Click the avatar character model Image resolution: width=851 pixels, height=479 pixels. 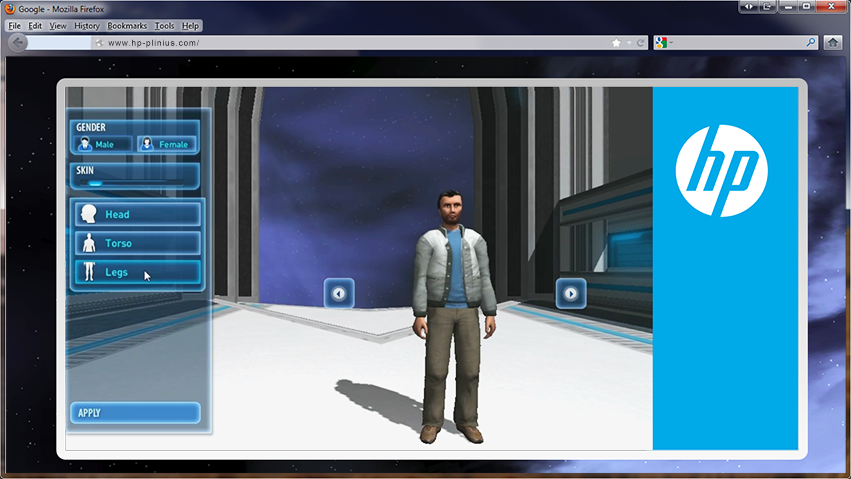pyautogui.click(x=454, y=317)
